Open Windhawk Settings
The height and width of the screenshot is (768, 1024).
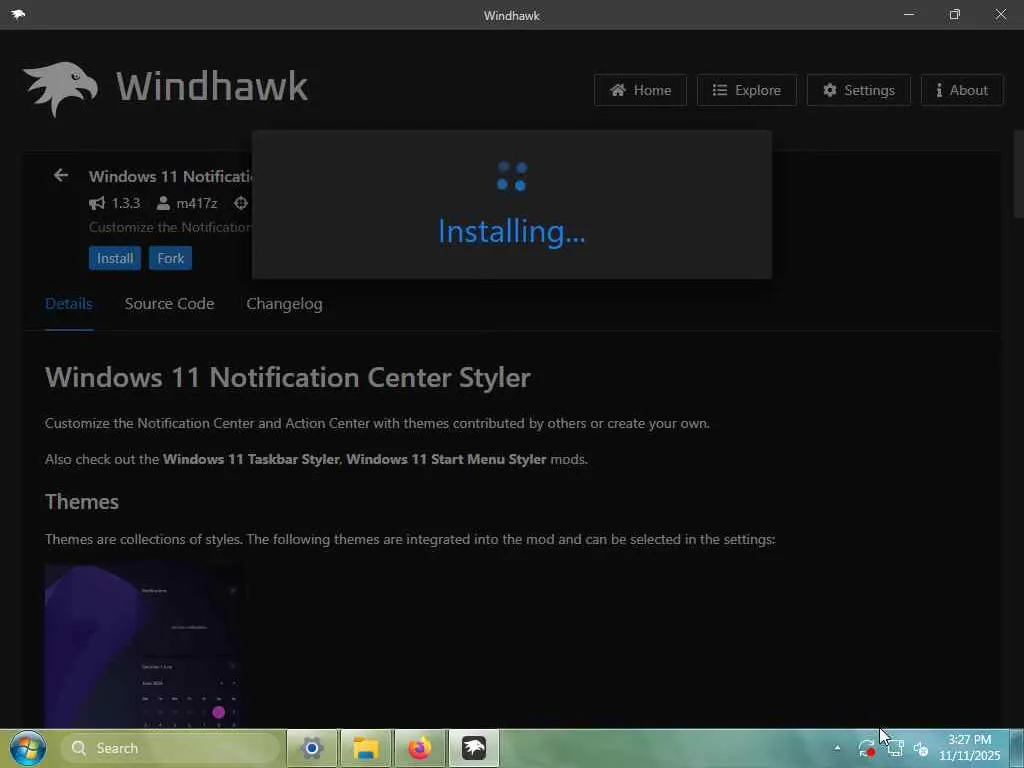858,90
